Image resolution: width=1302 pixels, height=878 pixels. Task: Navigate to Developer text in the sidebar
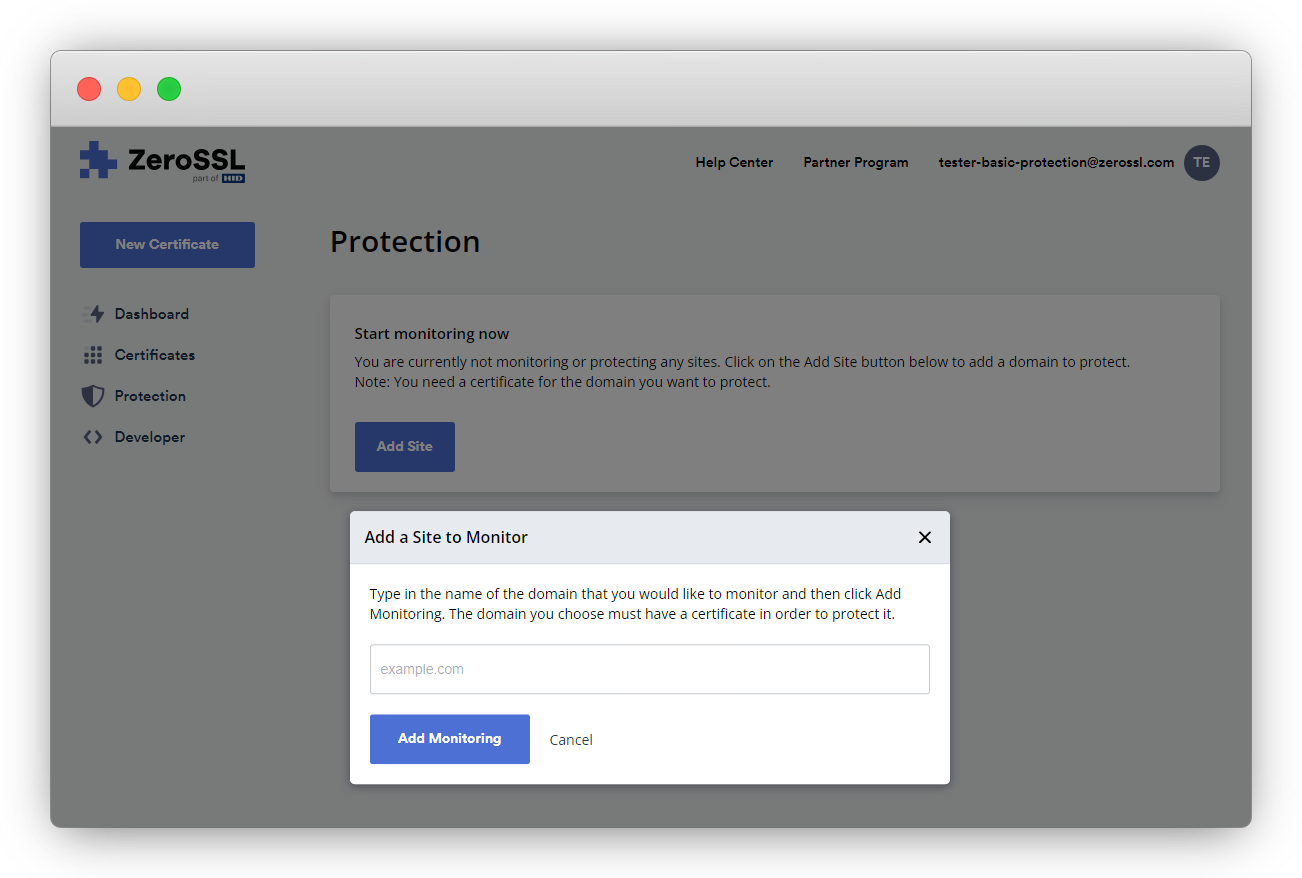coord(150,437)
